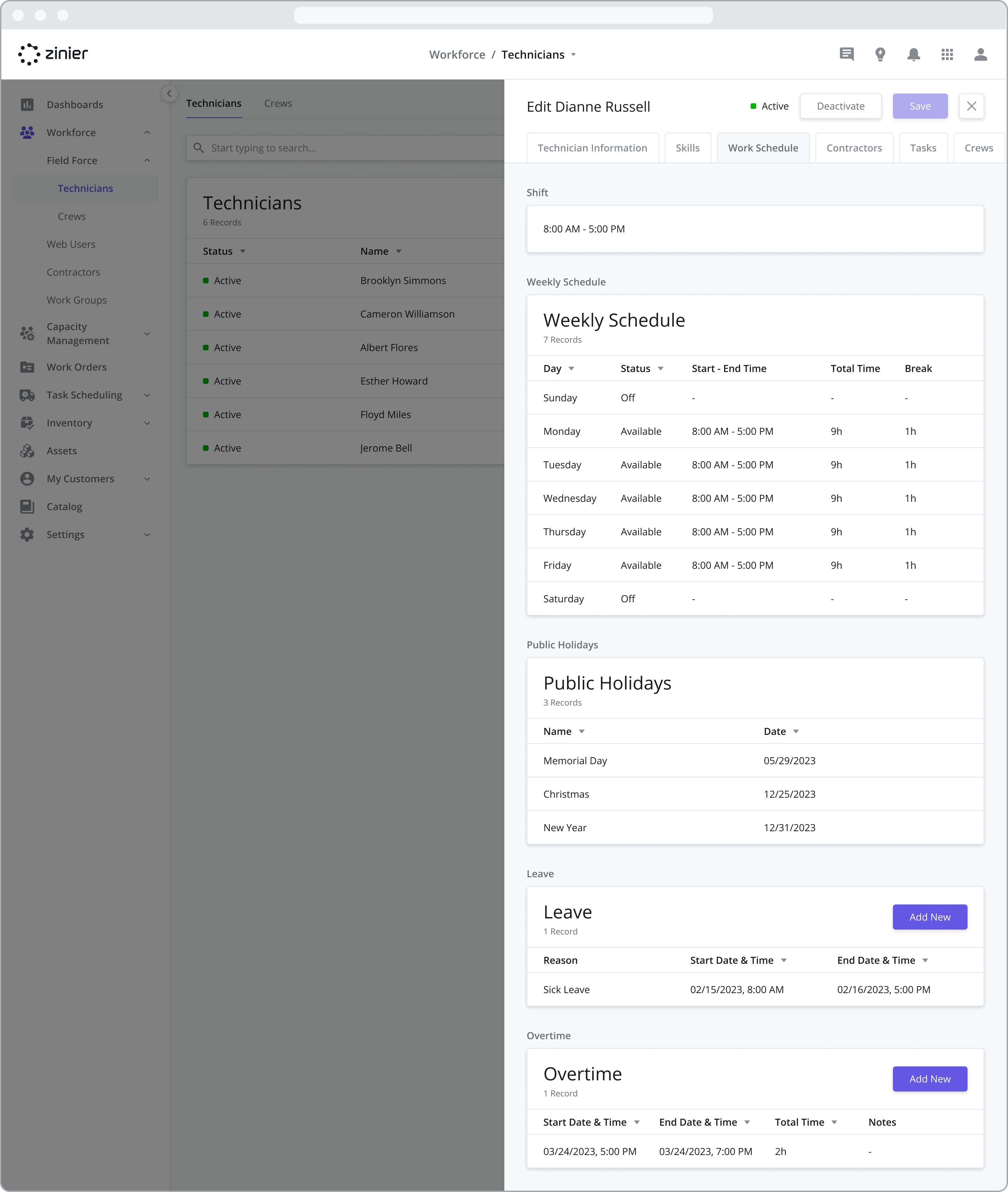Click Workforce breadcrumb link
The image size is (1008, 1192).
(x=457, y=55)
